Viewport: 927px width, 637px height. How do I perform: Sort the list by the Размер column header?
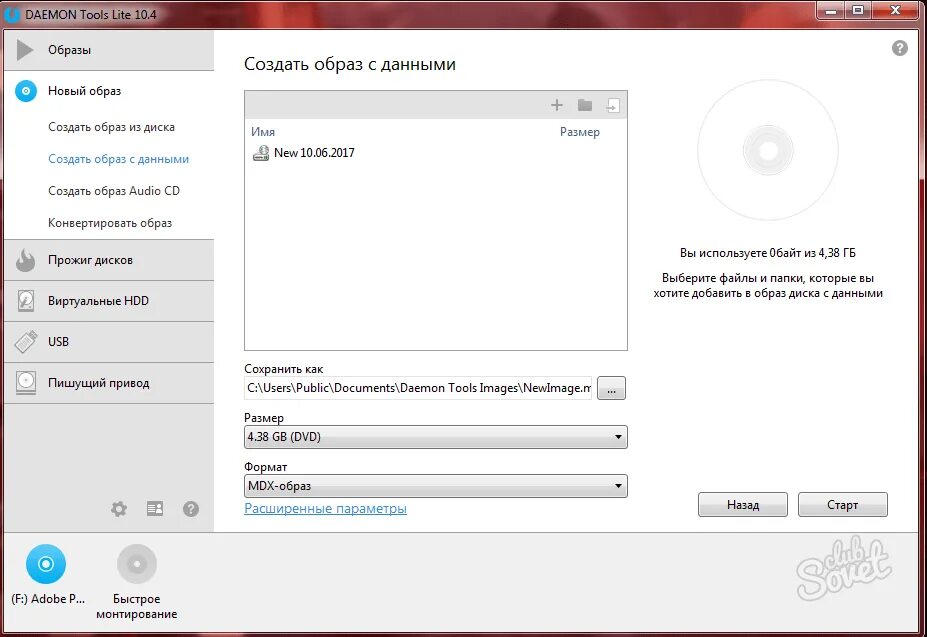[580, 132]
